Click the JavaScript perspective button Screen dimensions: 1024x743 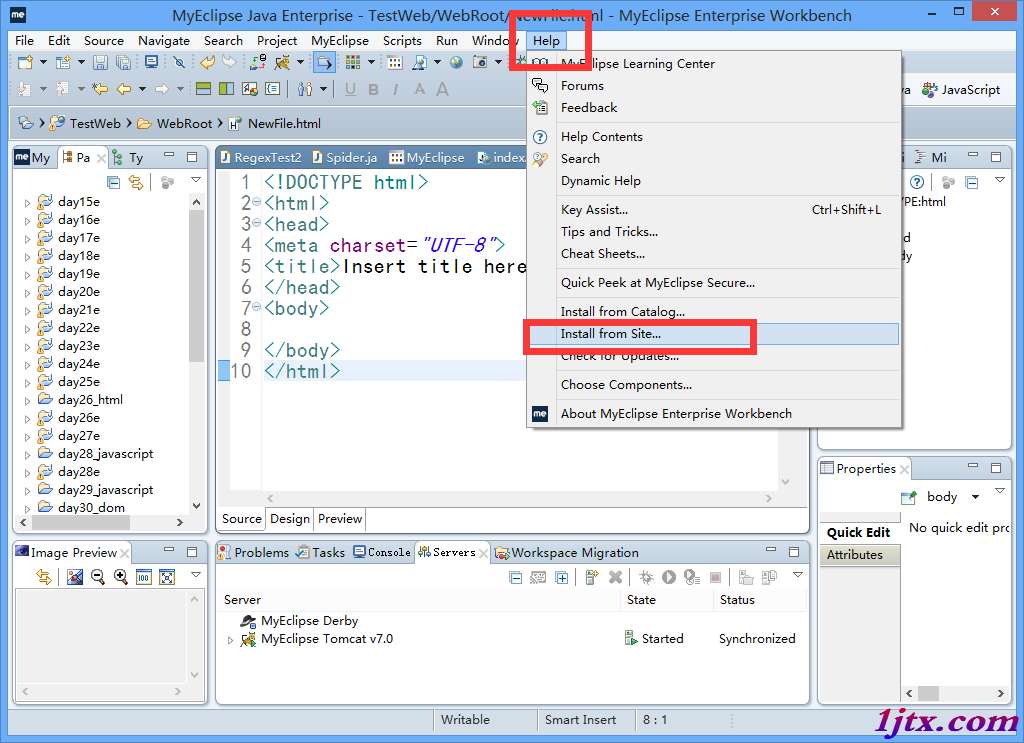click(961, 89)
